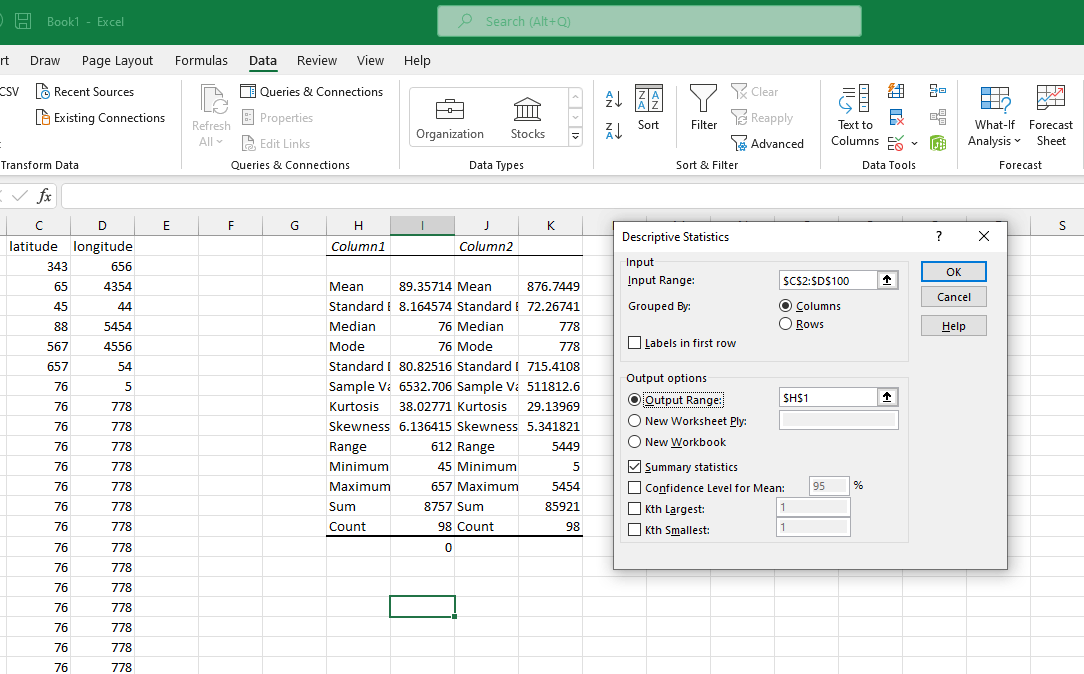Expand What-If Analysis dropdown
This screenshot has height=674, width=1084.
pos(994,115)
